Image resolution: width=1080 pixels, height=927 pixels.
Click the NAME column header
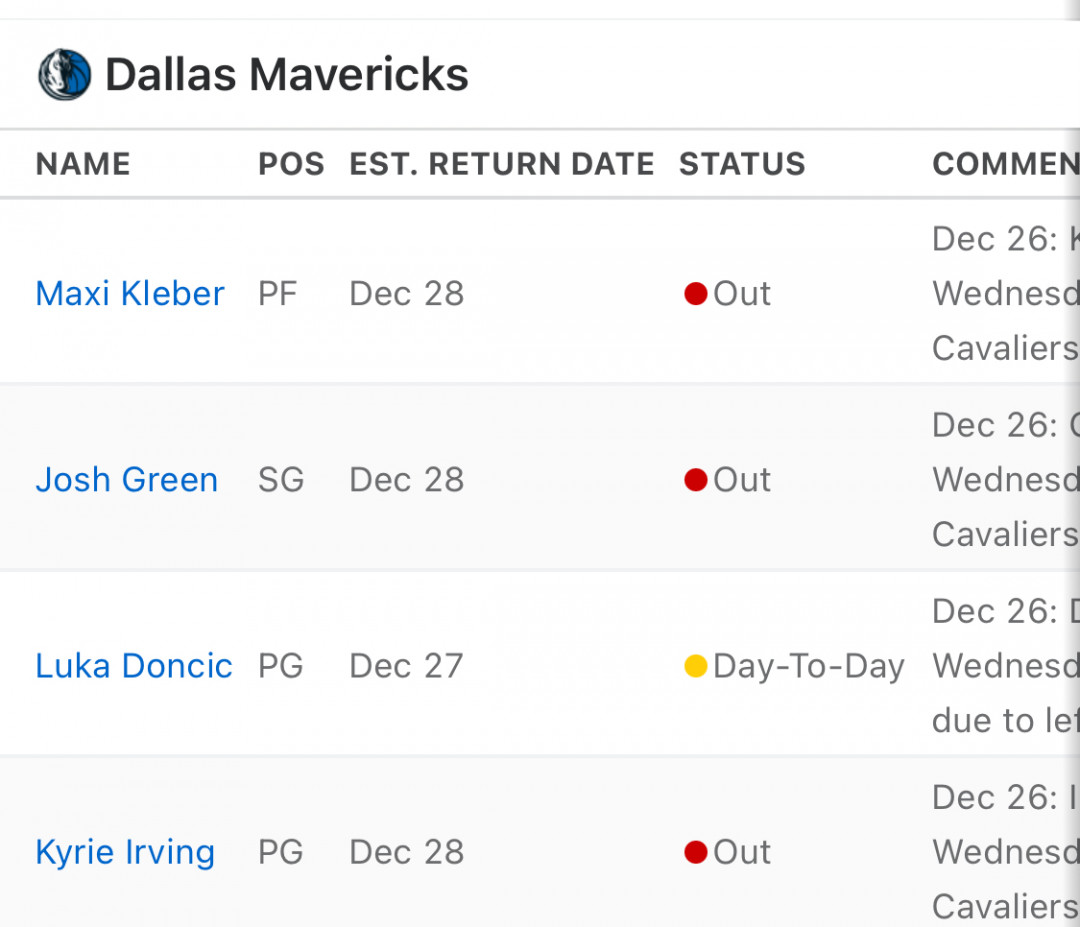click(83, 164)
